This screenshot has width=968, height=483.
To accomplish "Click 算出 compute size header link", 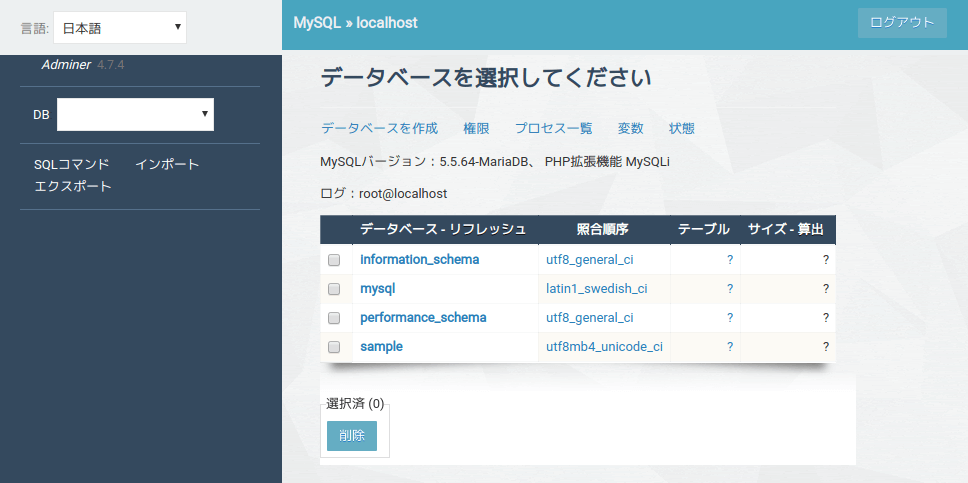I will tap(808, 230).
